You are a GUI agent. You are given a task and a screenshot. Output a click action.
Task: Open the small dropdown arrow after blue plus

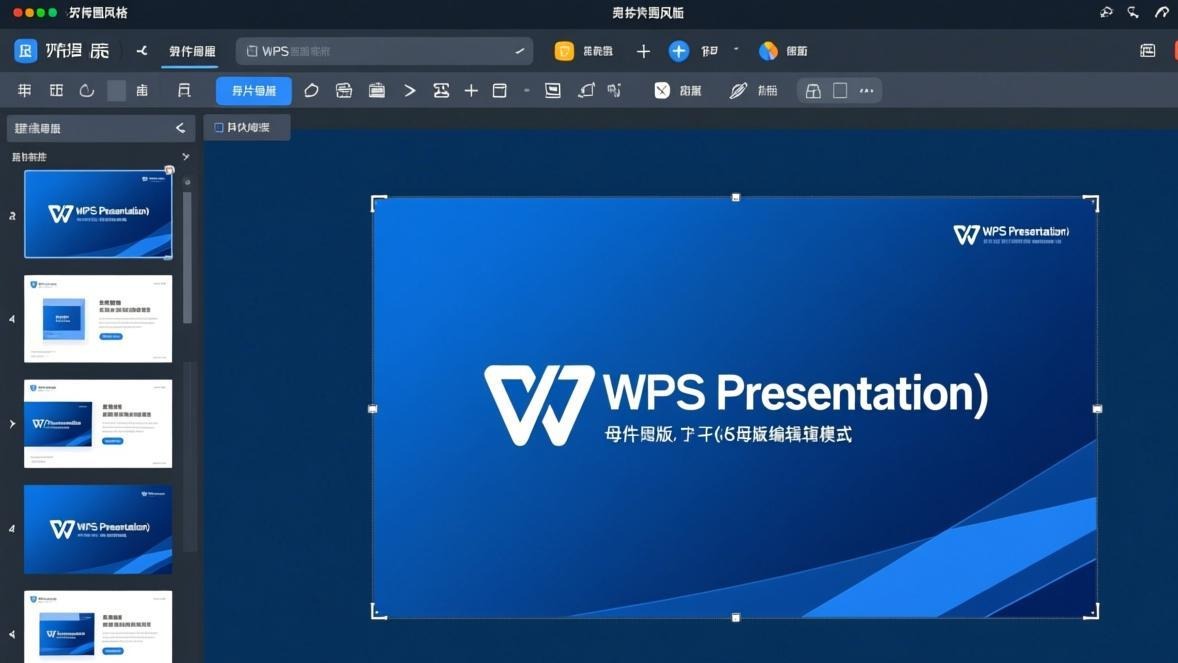pyautogui.click(x=736, y=49)
